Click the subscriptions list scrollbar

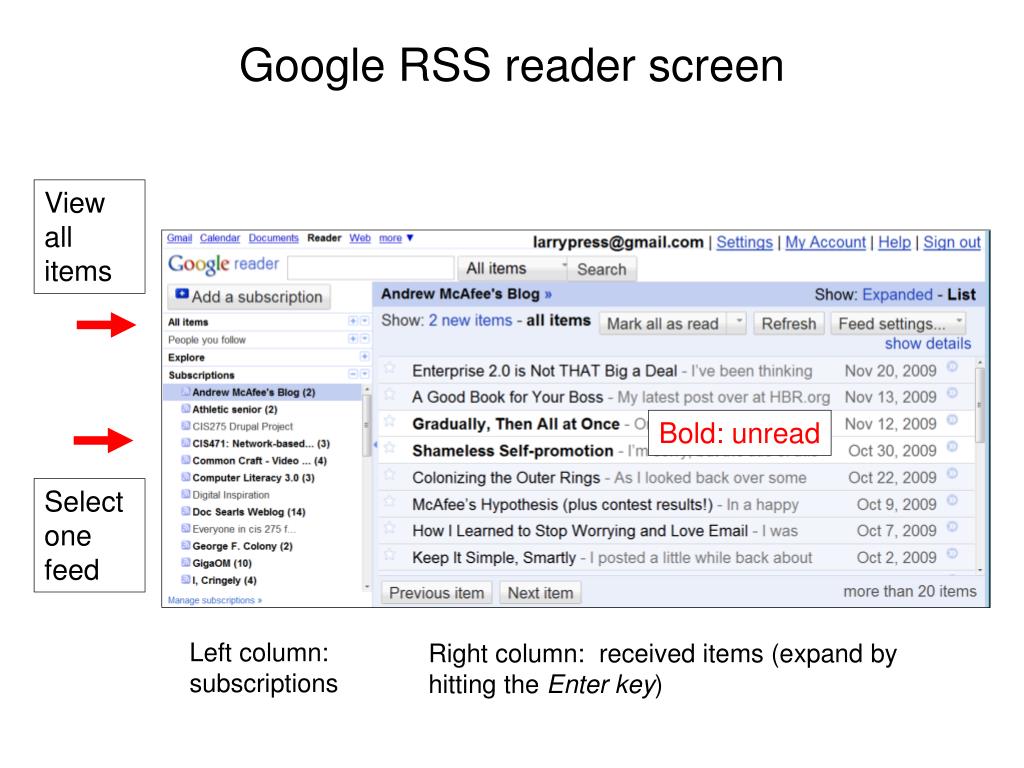(366, 487)
